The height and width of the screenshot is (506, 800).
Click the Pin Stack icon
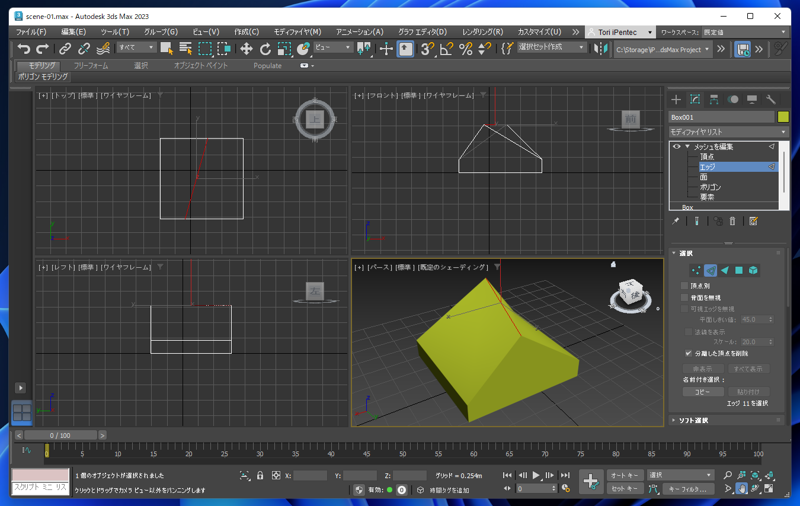coord(676,221)
